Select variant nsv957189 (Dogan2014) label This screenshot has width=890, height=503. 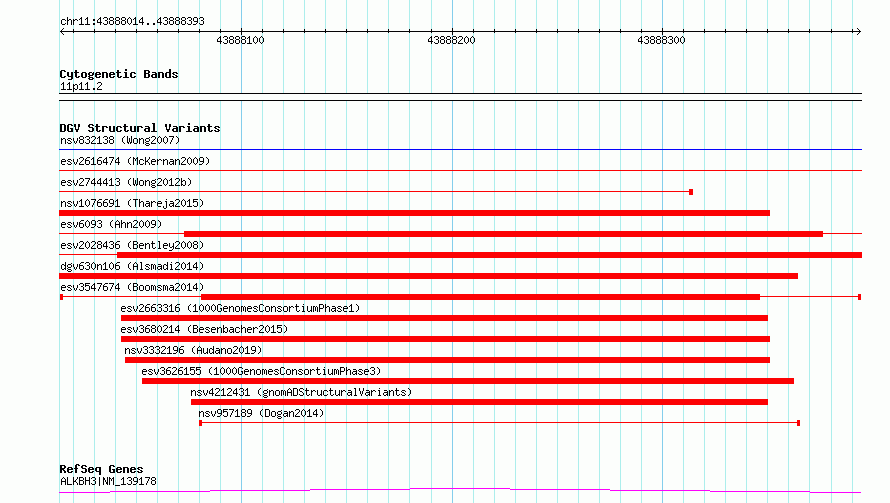[261, 413]
